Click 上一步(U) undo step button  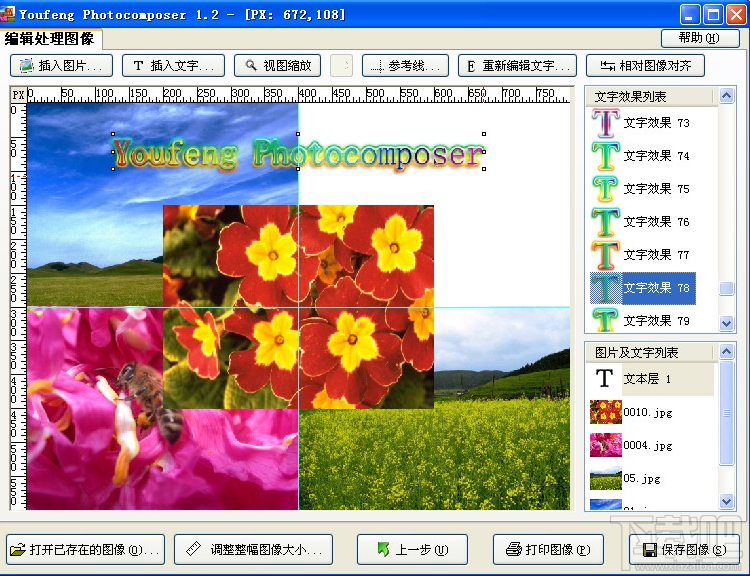click(412, 550)
